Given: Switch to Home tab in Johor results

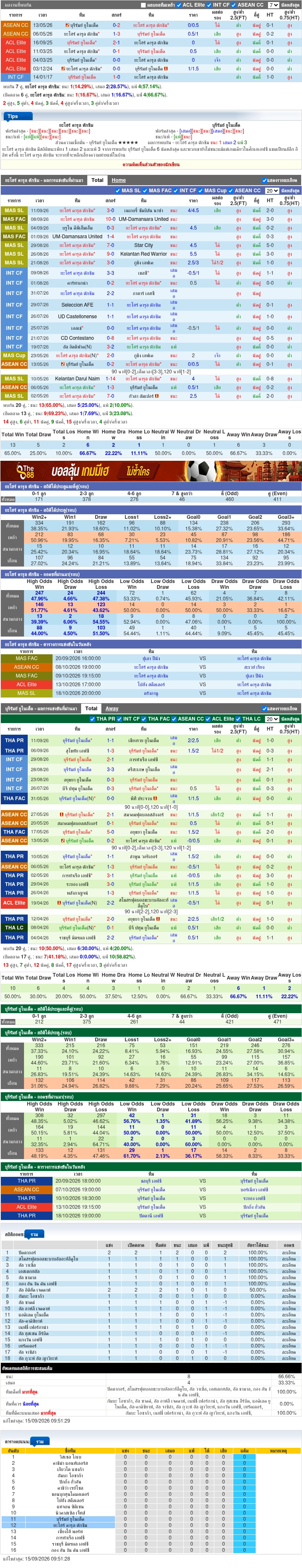Looking at the screenshot, I should coord(118,180).
